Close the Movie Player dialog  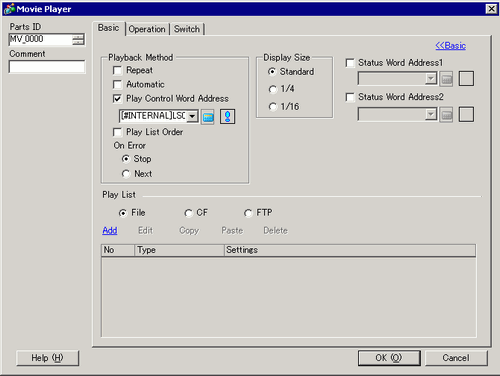click(491, 9)
